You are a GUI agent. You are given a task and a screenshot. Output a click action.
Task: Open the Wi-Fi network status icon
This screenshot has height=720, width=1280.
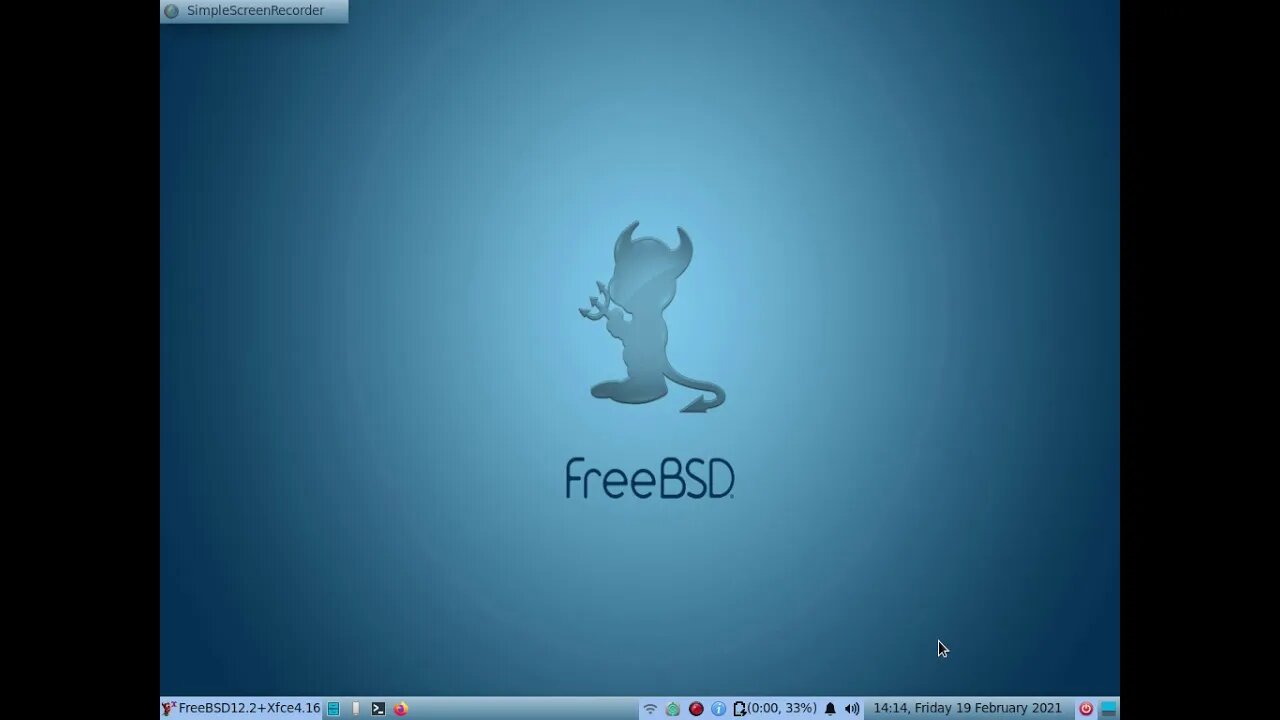coord(650,708)
